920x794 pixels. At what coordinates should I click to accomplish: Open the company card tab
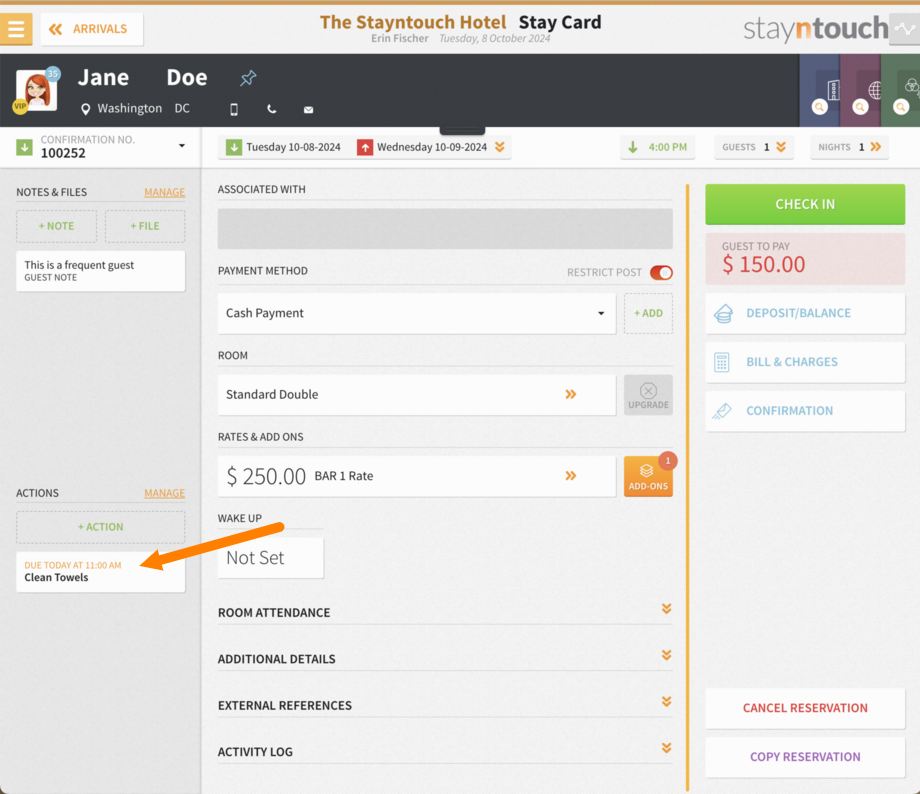click(x=820, y=90)
